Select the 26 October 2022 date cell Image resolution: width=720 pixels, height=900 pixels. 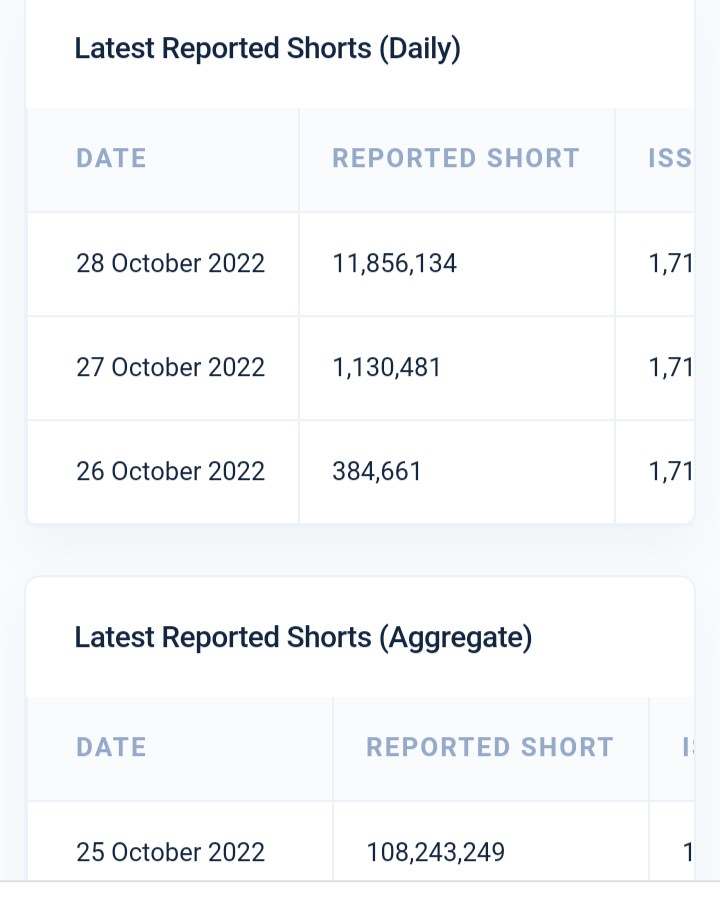[170, 472]
